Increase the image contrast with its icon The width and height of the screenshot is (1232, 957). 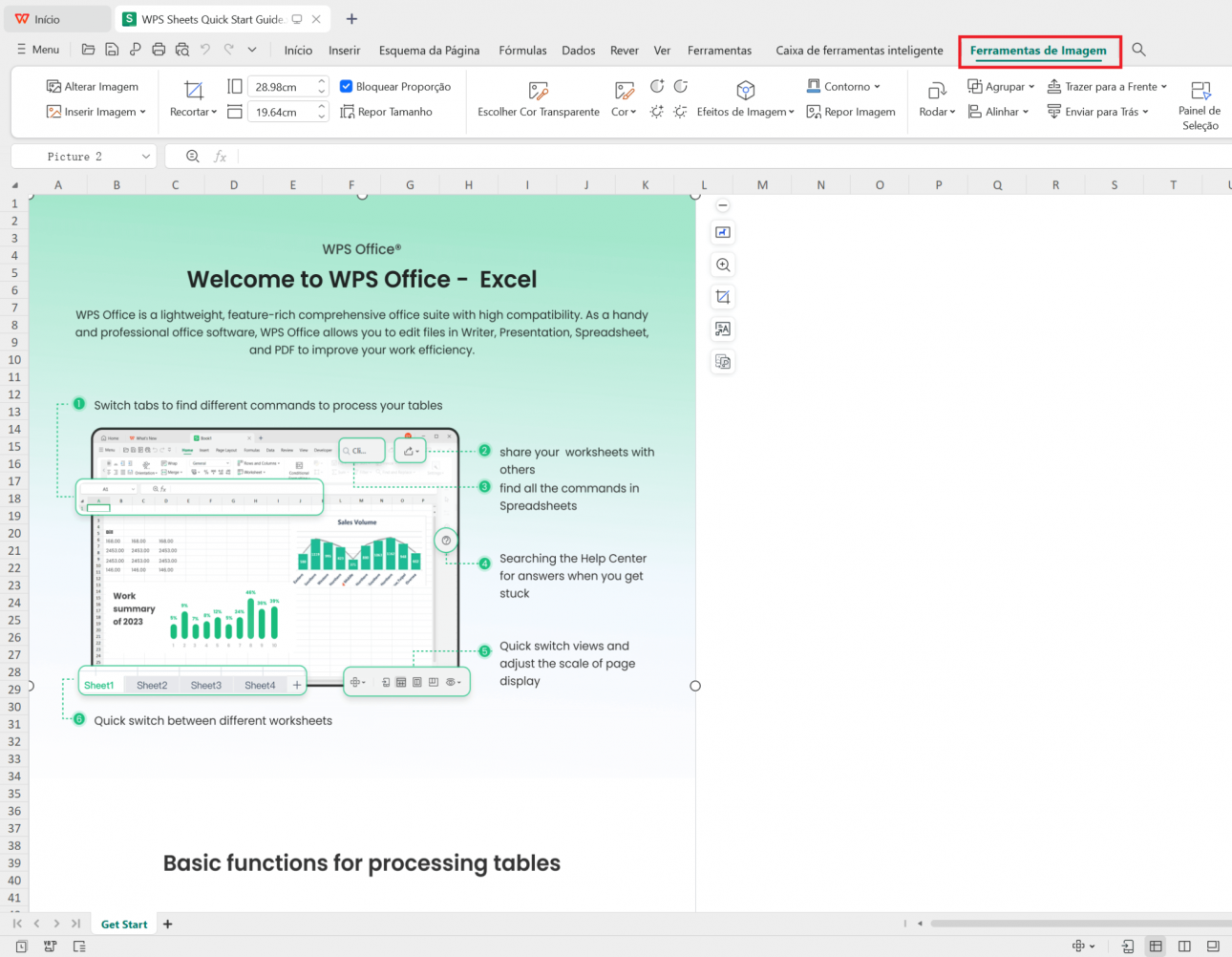(x=657, y=86)
